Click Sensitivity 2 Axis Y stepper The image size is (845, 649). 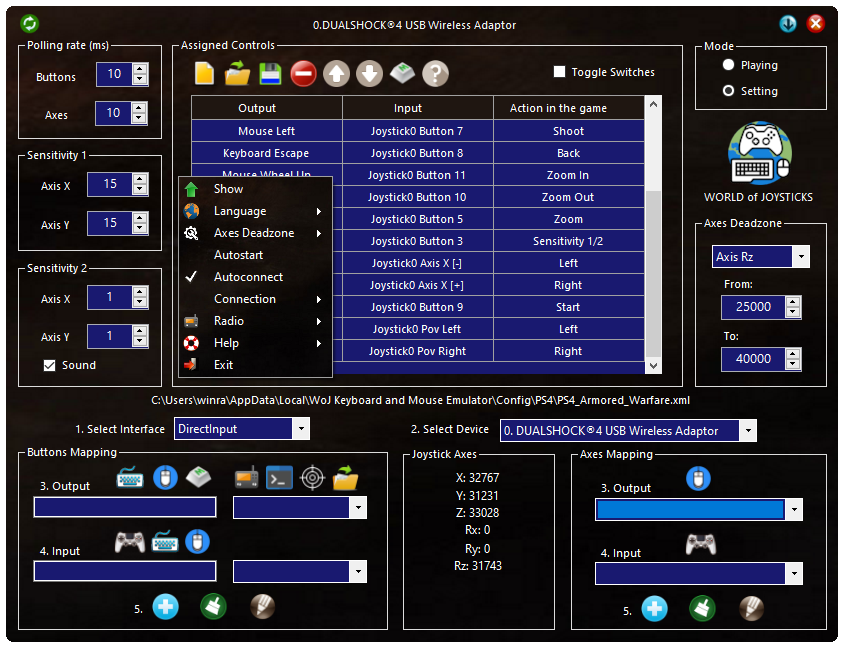coord(140,336)
